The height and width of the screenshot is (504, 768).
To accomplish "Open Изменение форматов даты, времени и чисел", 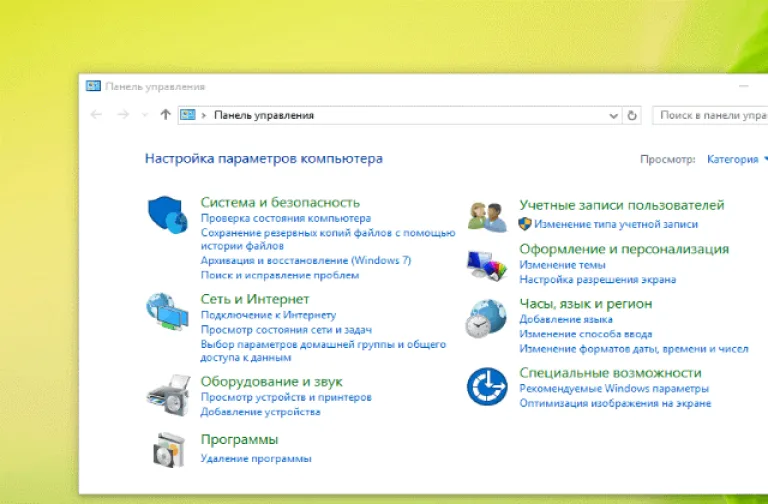I will 634,349.
